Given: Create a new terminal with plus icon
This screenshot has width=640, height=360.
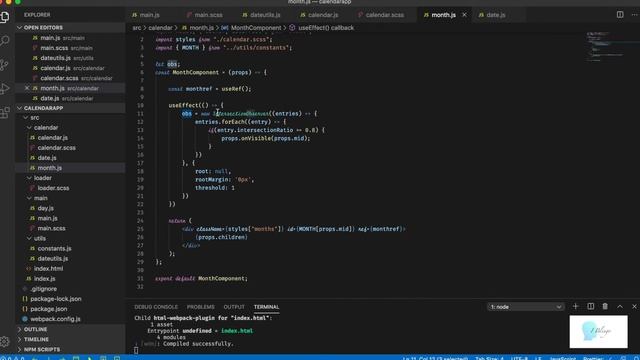Looking at the screenshot, I should [576, 307].
